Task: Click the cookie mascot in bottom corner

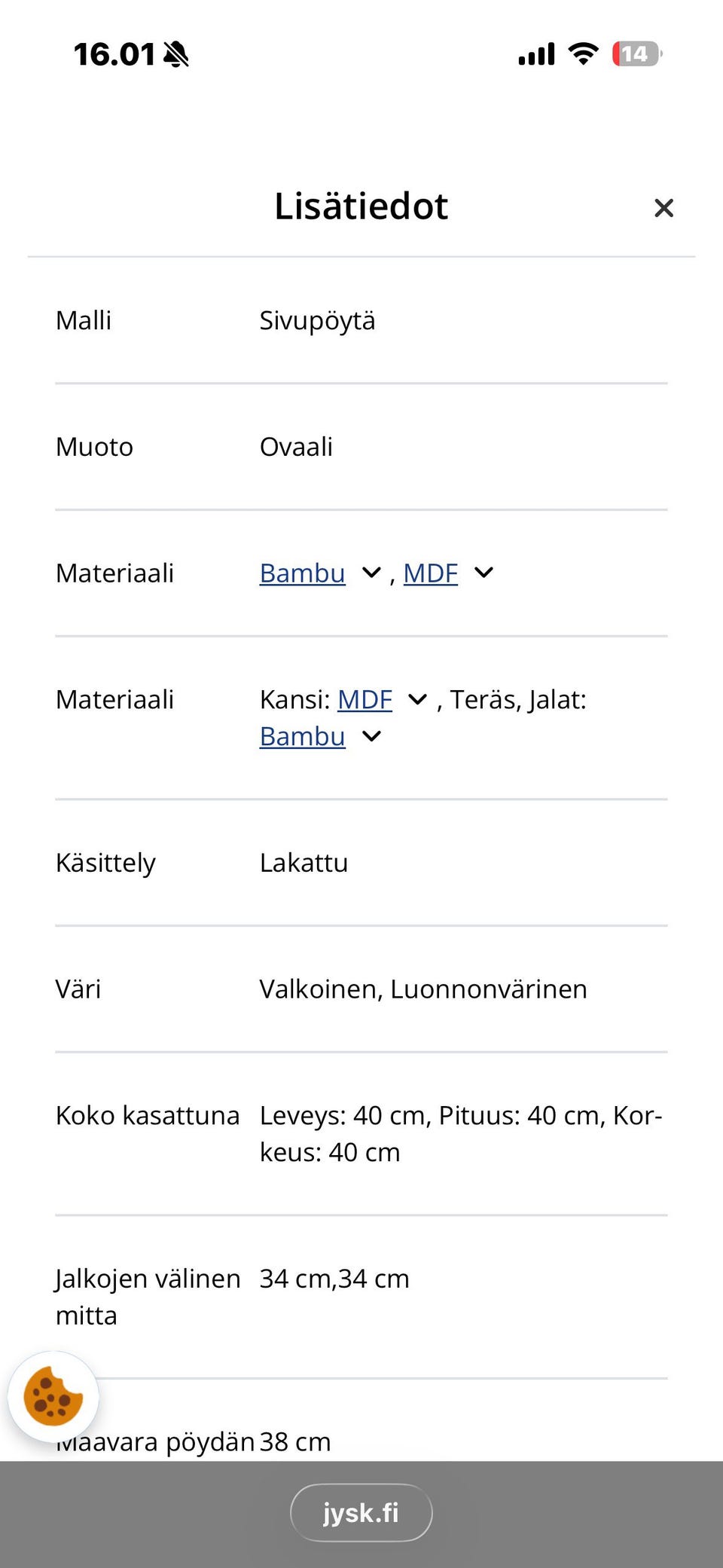Action: point(54,1396)
